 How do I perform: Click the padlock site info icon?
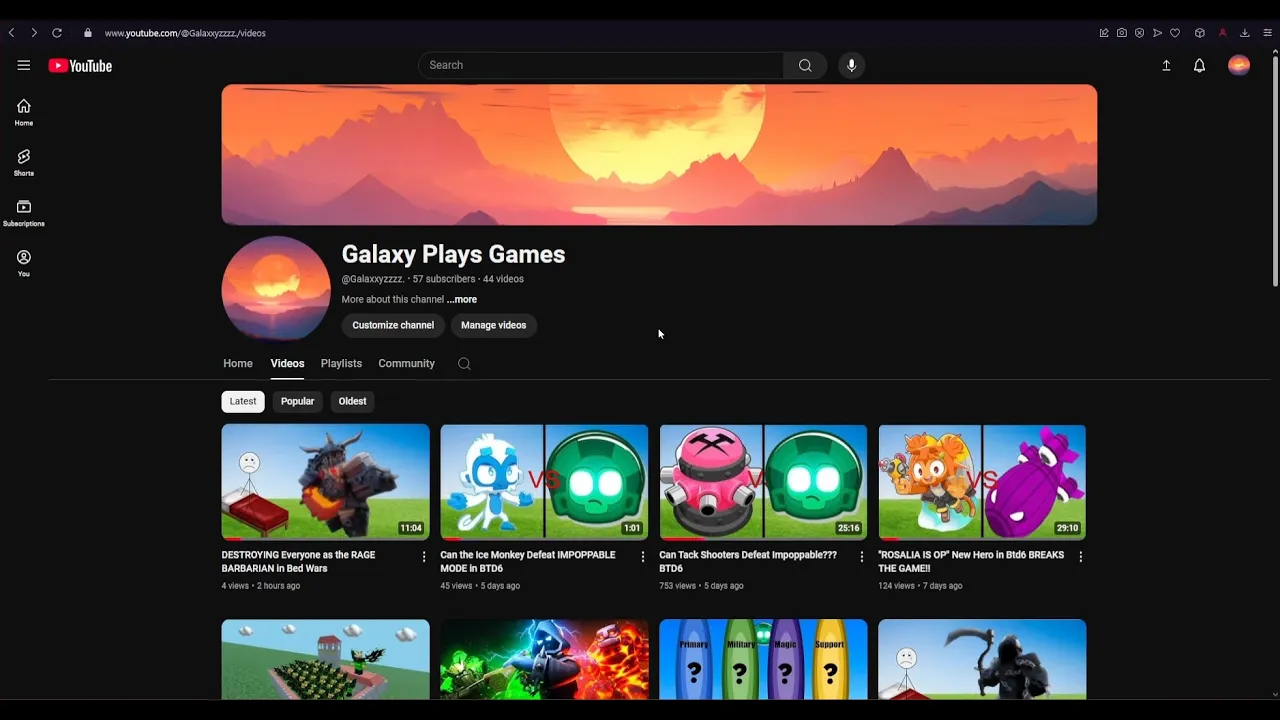(88, 33)
